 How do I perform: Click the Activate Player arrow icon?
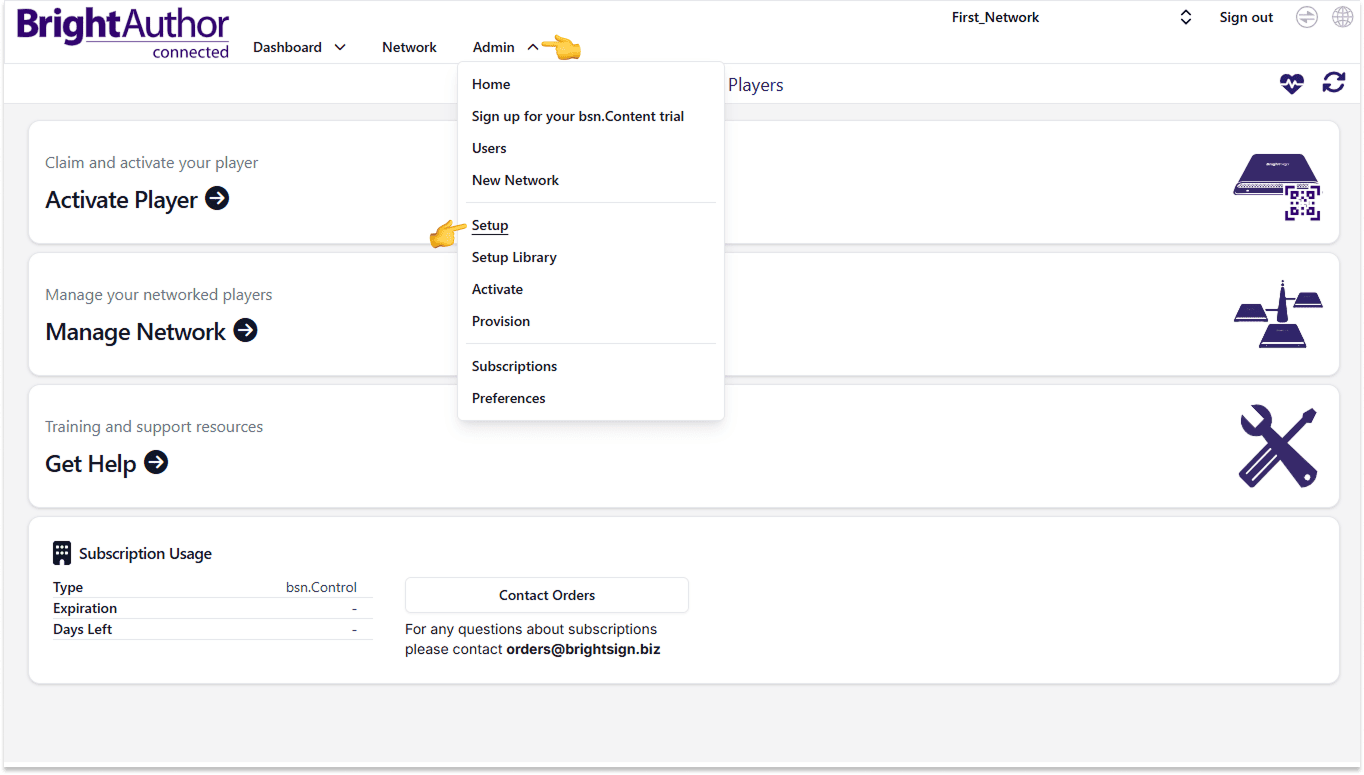pos(216,199)
